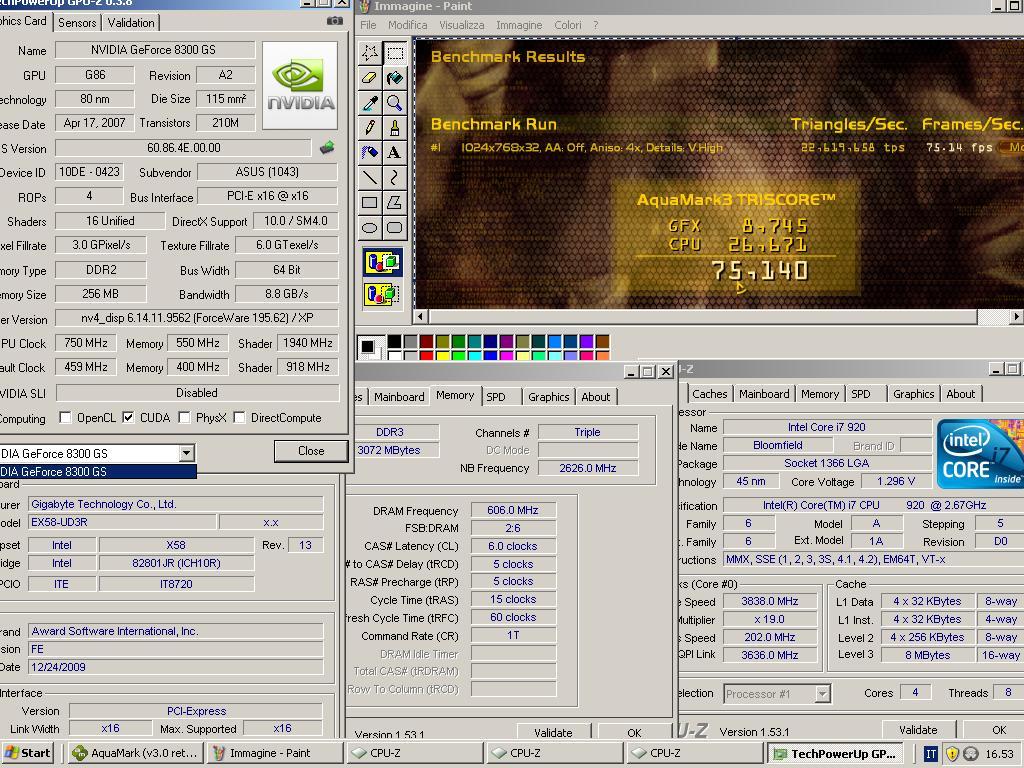The image size is (1024, 768).
Task: Pick the Line tool in Paint
Action: click(x=370, y=177)
